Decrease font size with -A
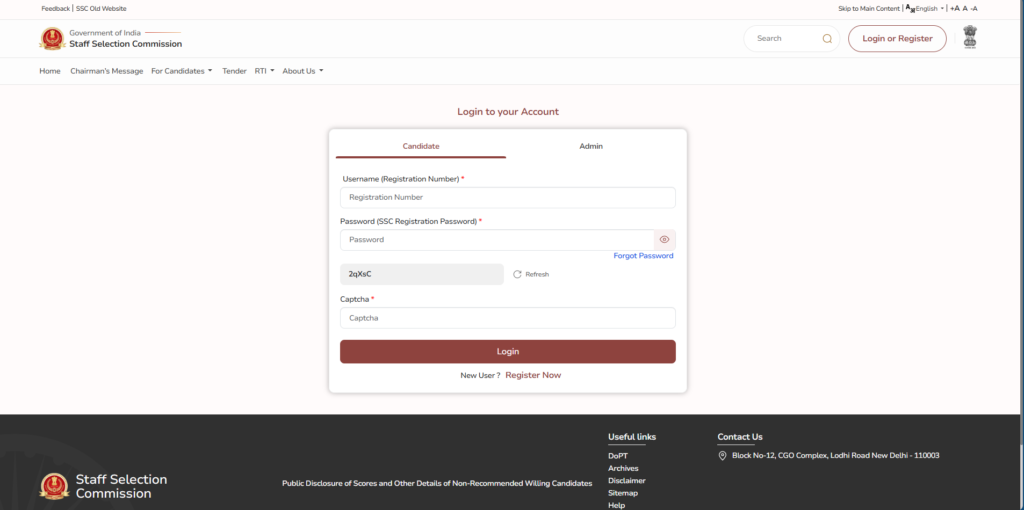This screenshot has height=510, width=1024. 974,8
